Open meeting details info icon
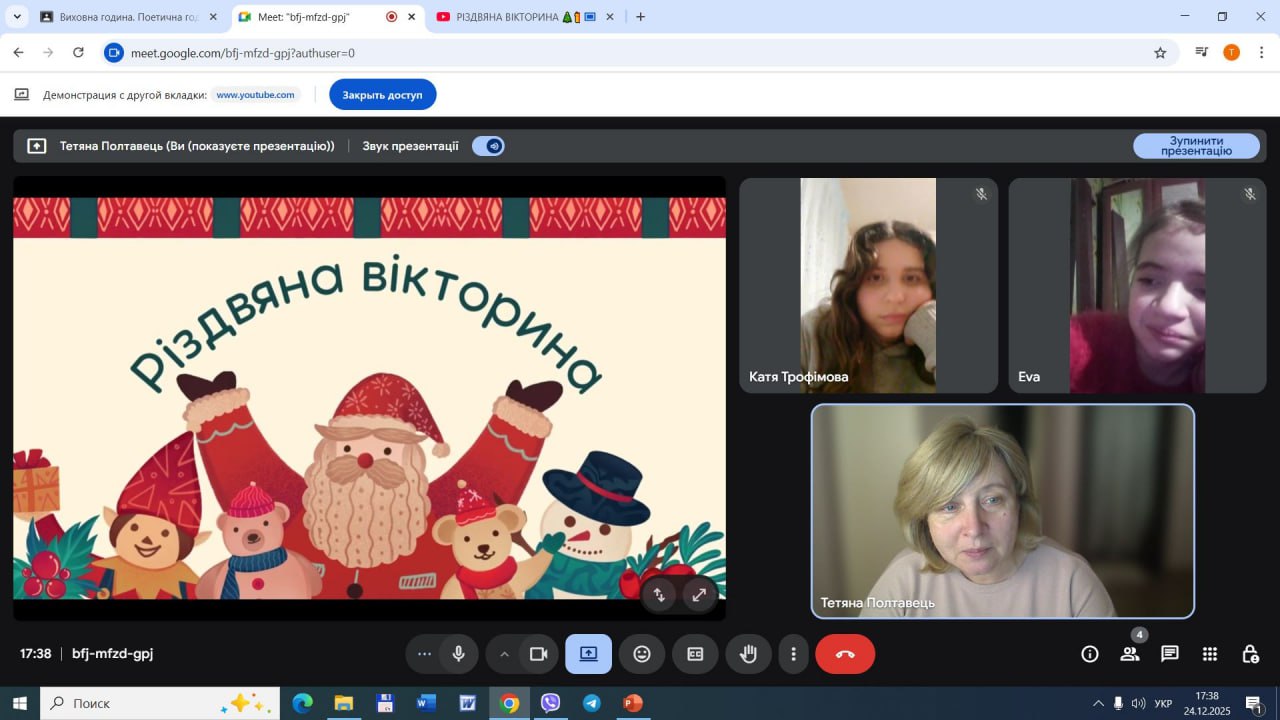This screenshot has height=720, width=1280. point(1090,654)
